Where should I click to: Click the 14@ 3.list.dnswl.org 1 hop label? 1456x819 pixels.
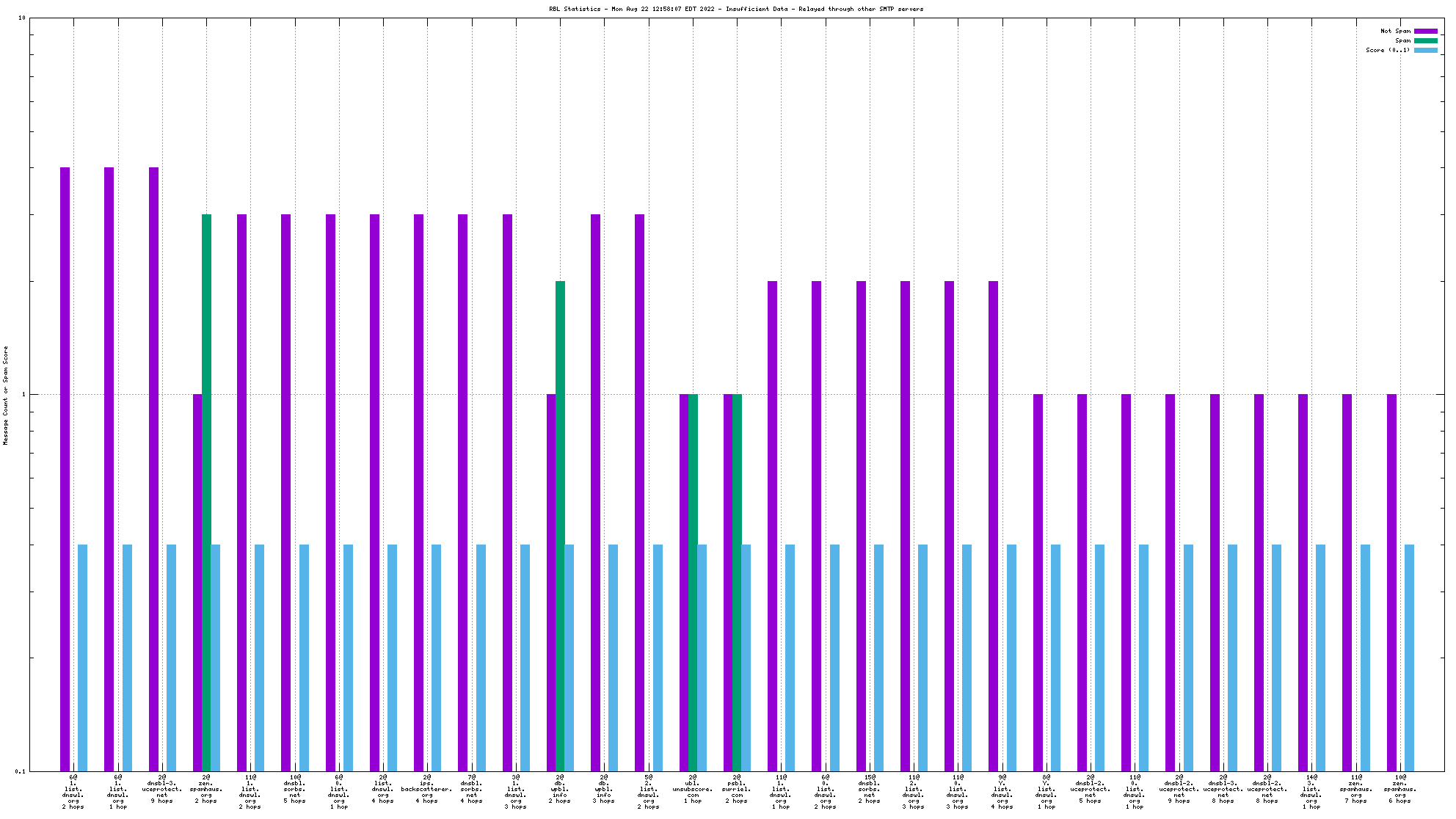point(1311,791)
